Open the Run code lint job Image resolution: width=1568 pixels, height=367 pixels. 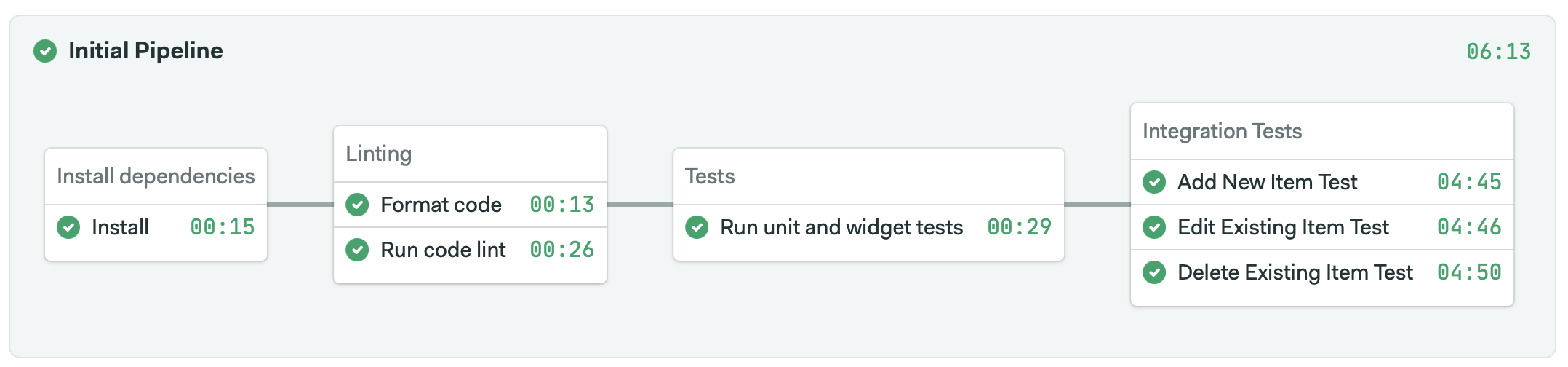pyautogui.click(x=443, y=250)
